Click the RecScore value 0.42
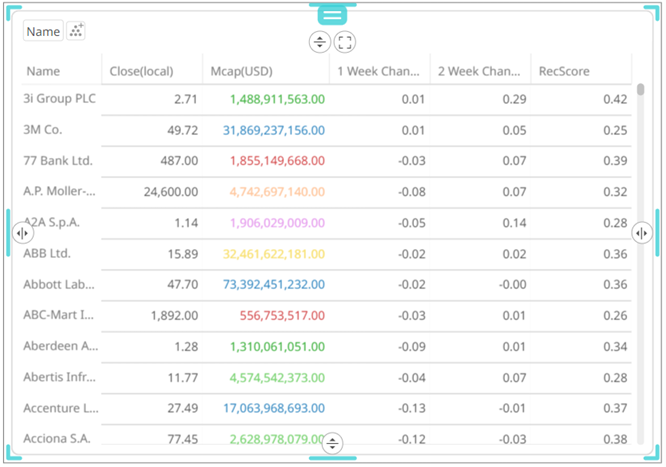Screen dimensions: 666x467 coord(615,99)
